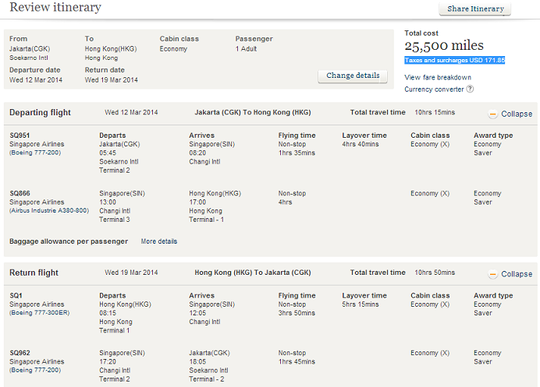Click return date Wed 19 Mar 2014 in summary
The image size is (540, 387).
pos(111,80)
